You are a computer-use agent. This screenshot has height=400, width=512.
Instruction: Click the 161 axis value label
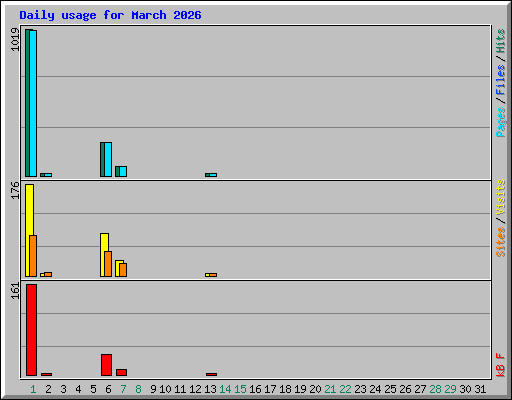15,291
